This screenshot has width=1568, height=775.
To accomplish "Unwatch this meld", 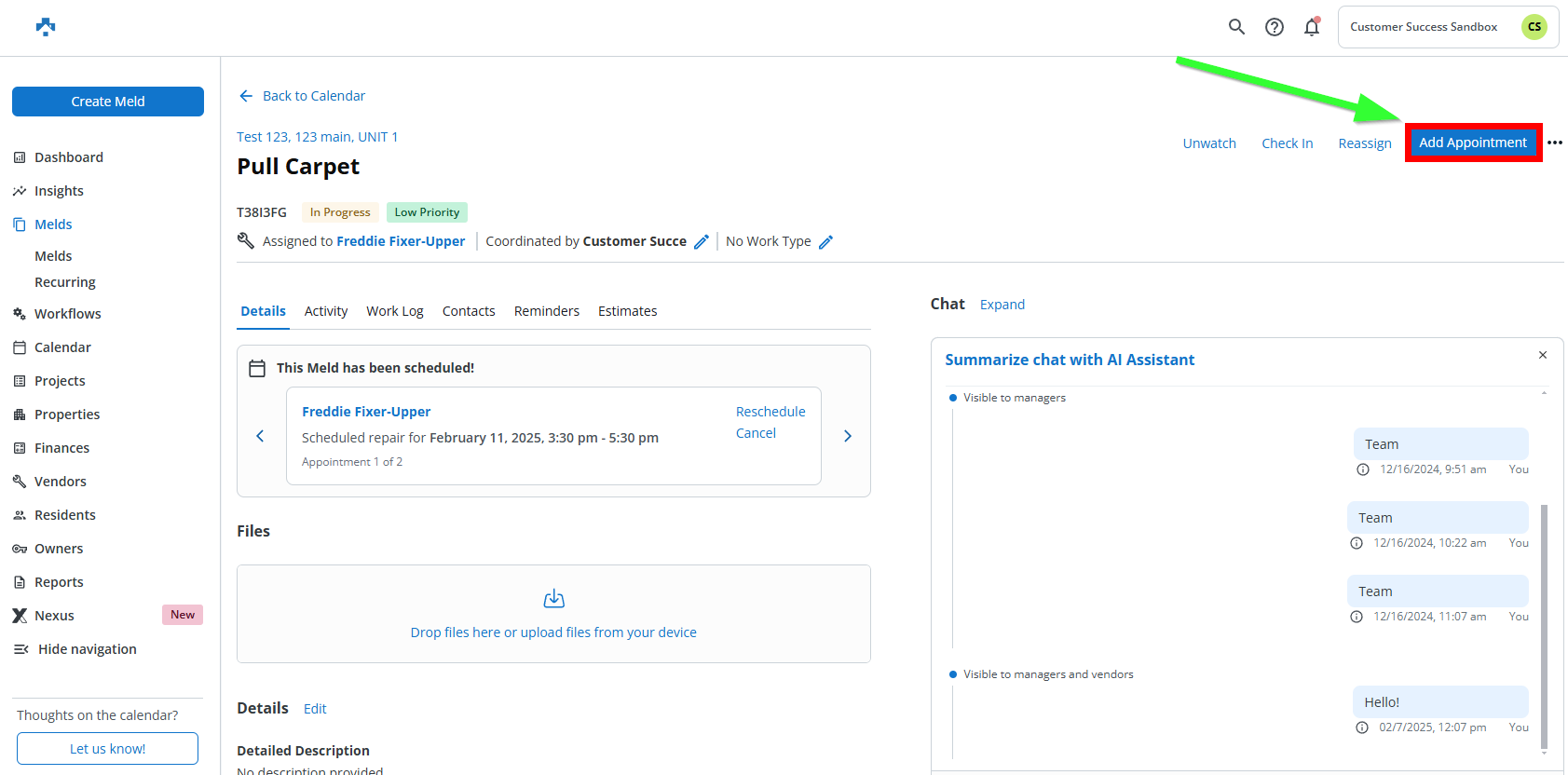I will point(1209,143).
